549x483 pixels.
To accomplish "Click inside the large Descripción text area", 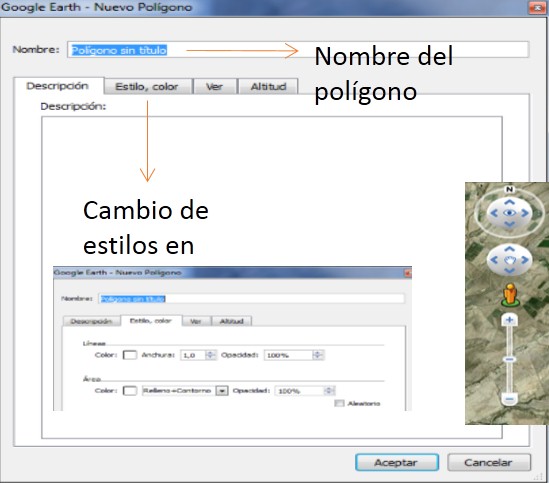I will coord(272,277).
